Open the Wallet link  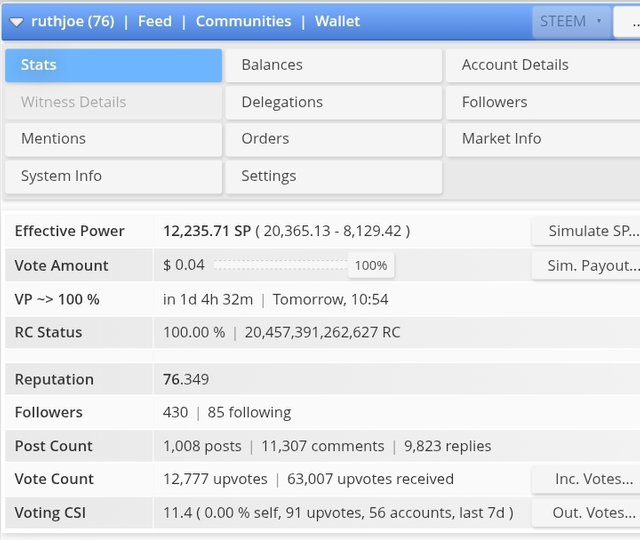(337, 21)
